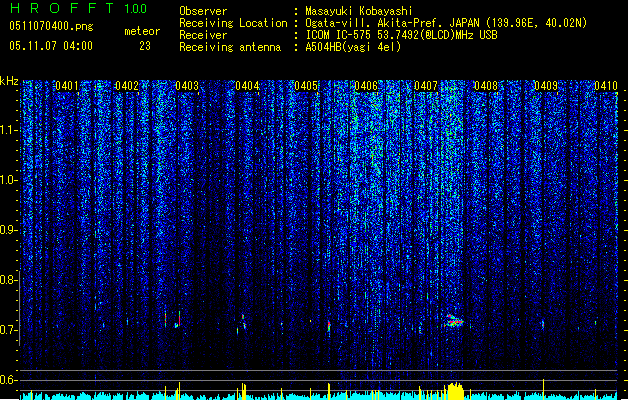Click the HROFFT program title
This screenshot has height=400, width=629.
point(62,8)
